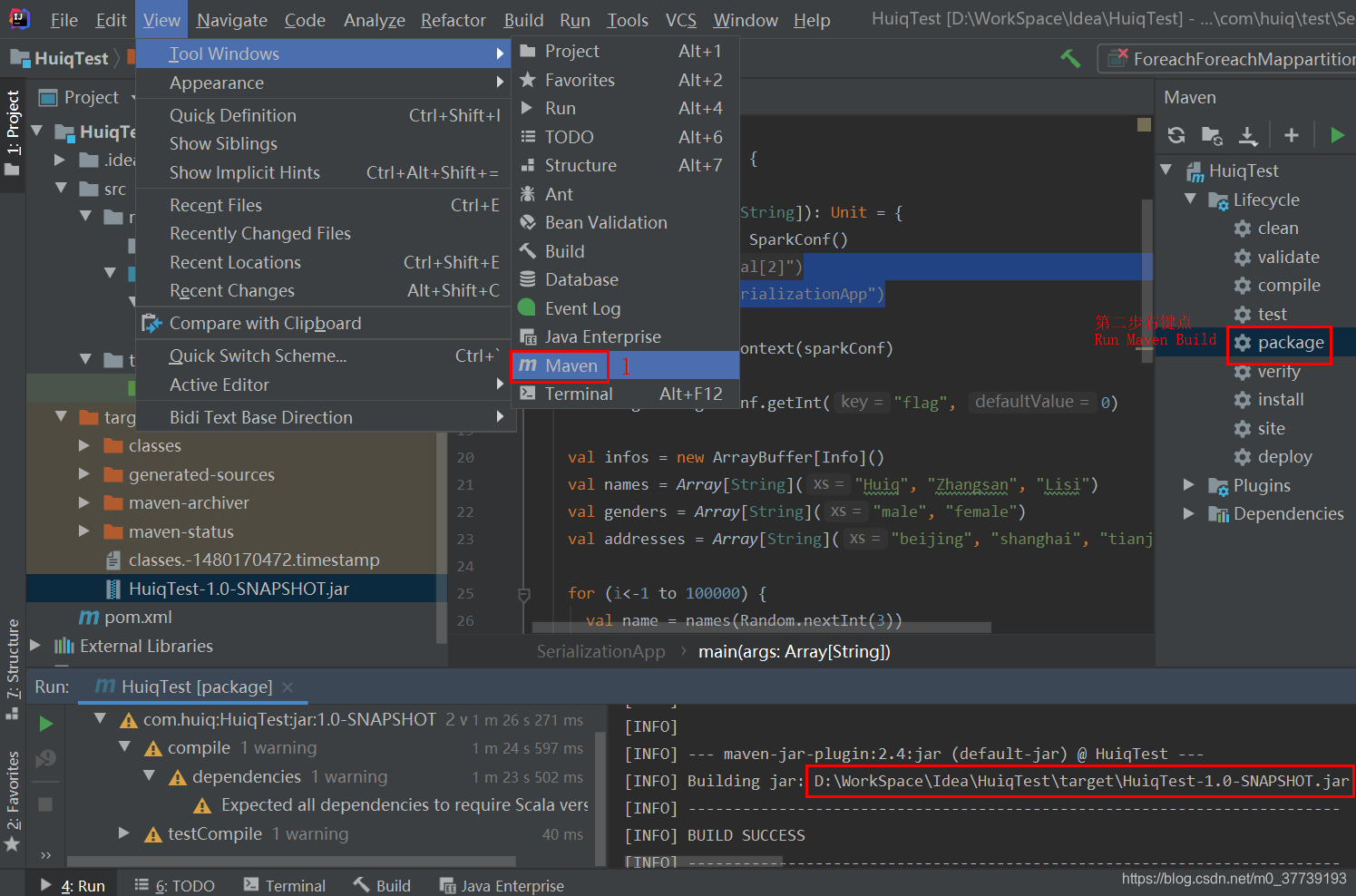The image size is (1356, 896).
Task: Click the Run tree horizontal scrollbar
Action: click(292, 862)
